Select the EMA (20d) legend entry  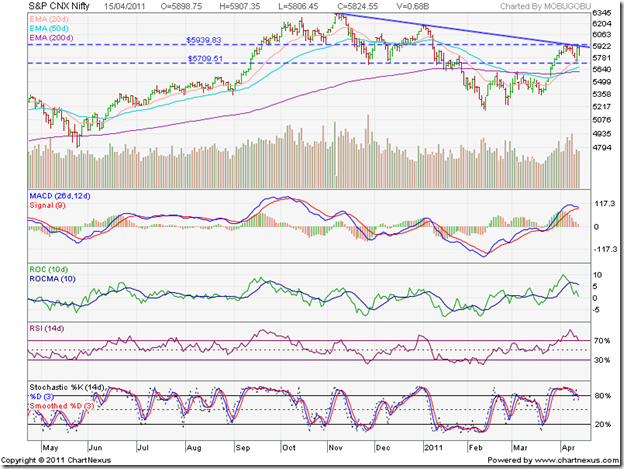(x=49, y=19)
